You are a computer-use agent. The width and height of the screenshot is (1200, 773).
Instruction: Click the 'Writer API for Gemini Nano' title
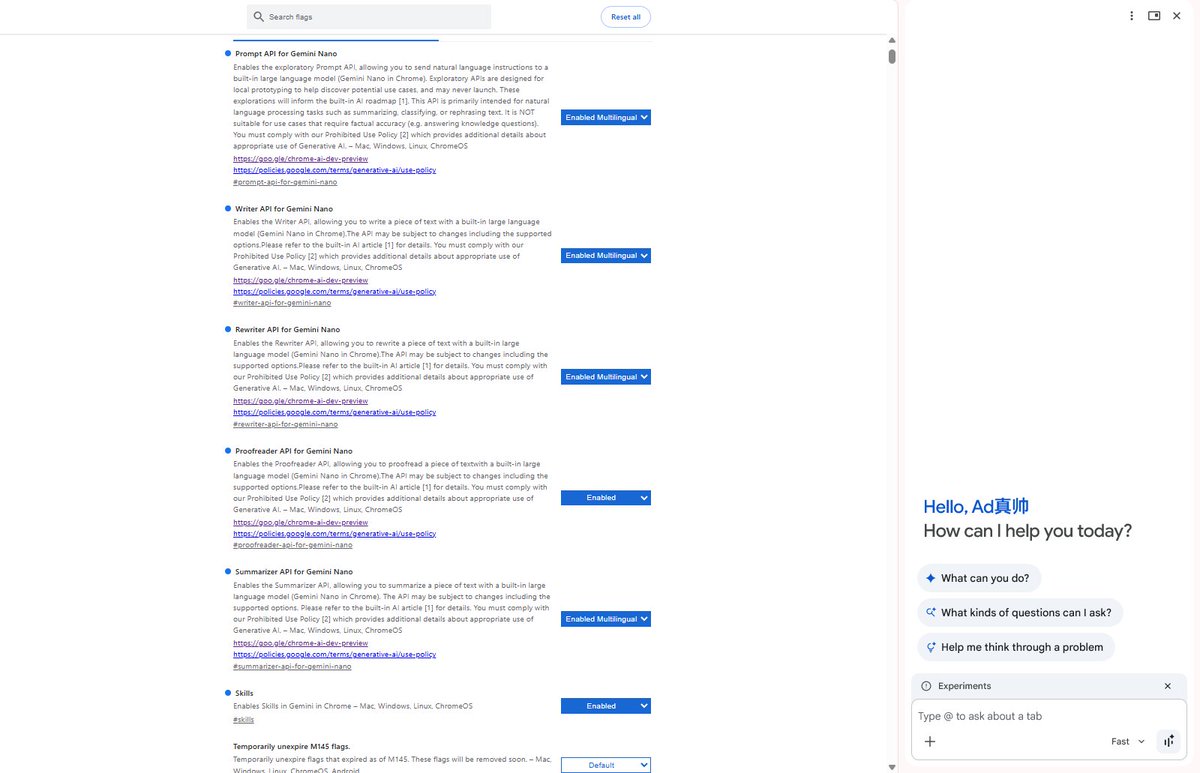click(x=284, y=209)
